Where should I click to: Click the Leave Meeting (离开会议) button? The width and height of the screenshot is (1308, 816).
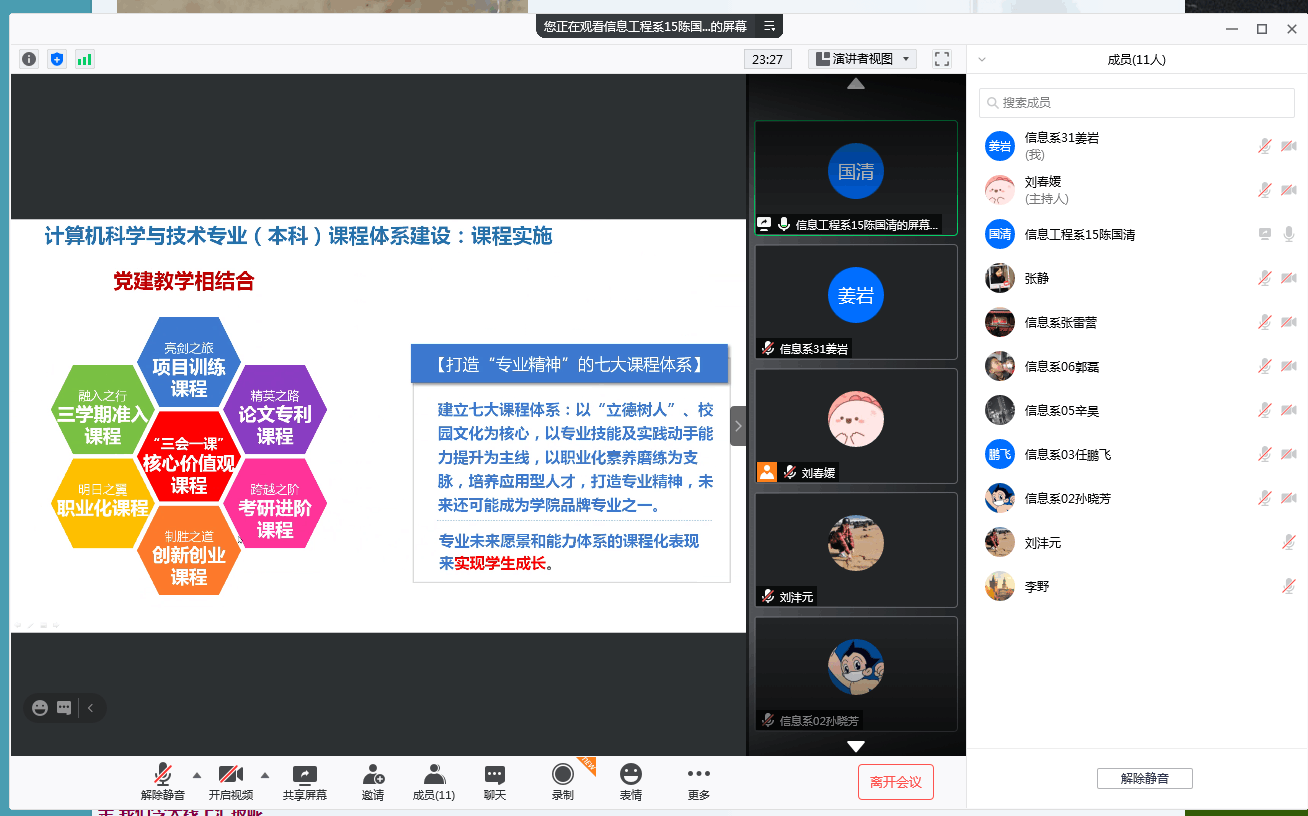tap(895, 782)
